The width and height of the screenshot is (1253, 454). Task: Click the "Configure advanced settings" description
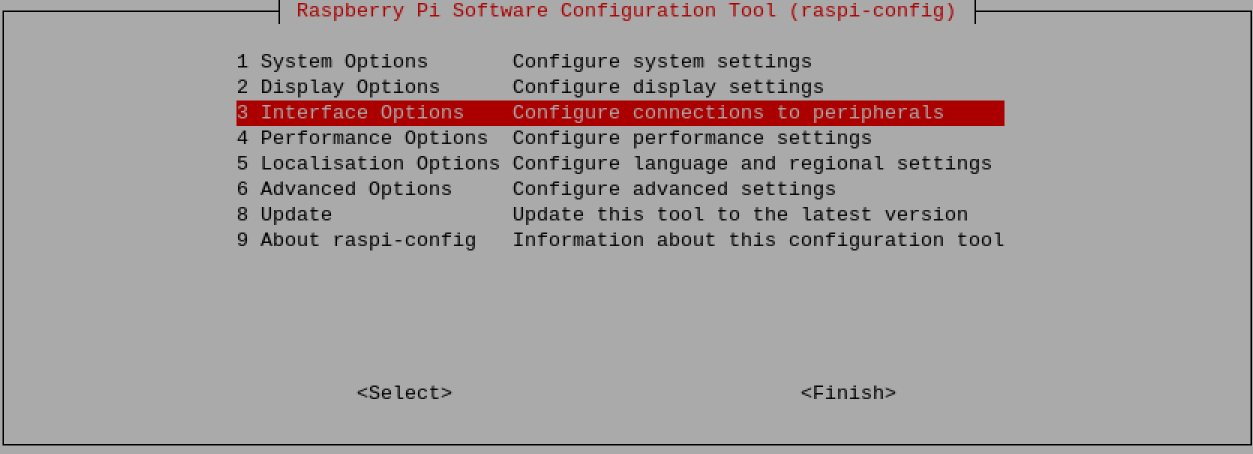click(x=674, y=189)
